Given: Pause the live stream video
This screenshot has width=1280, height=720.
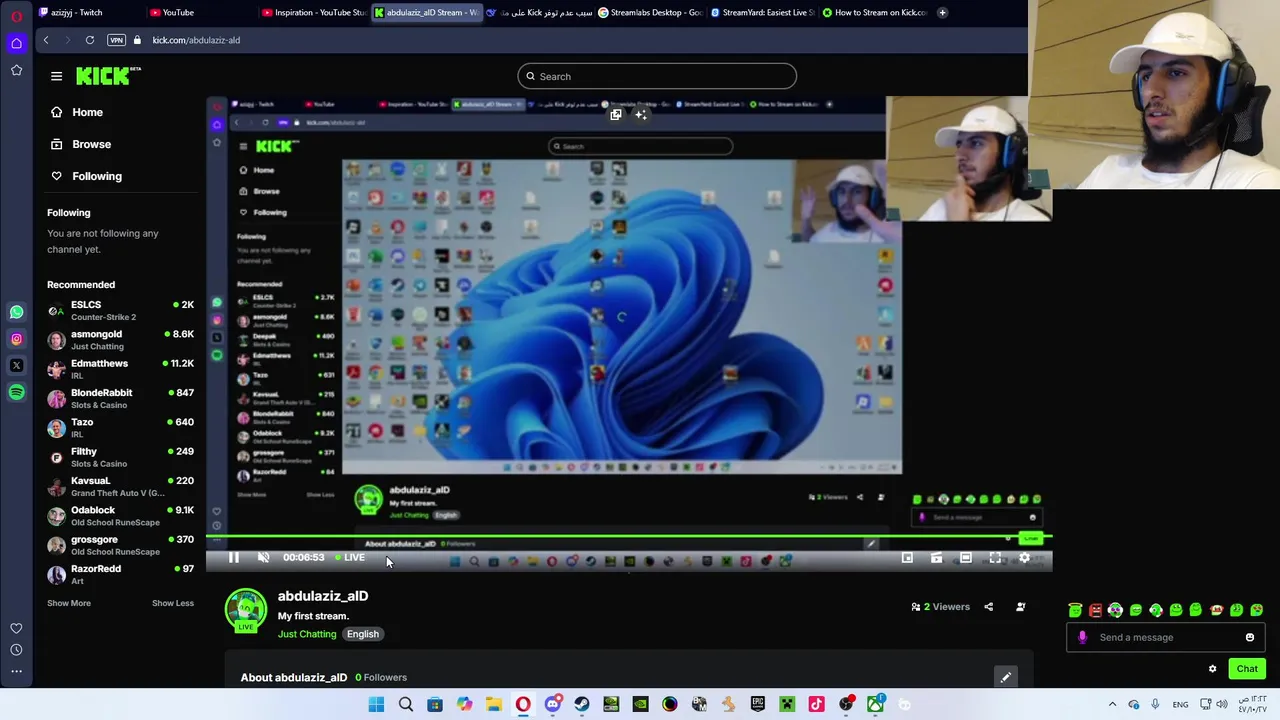Looking at the screenshot, I should click(x=233, y=558).
